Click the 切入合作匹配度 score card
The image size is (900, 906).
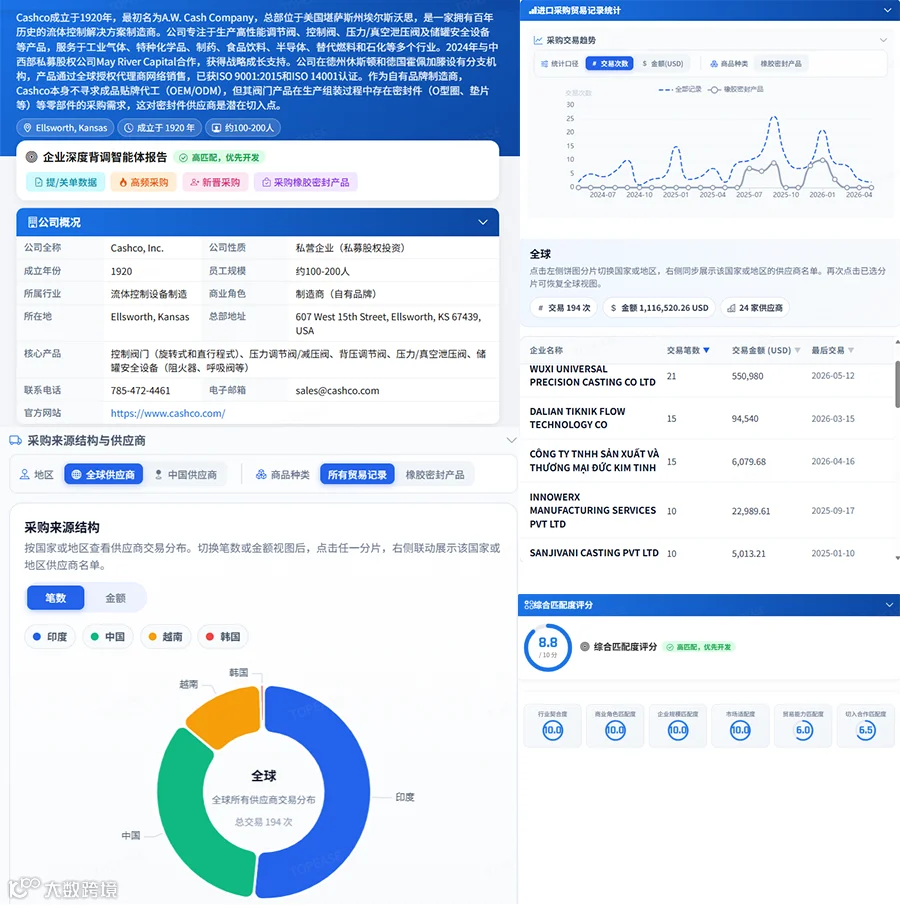(x=865, y=725)
